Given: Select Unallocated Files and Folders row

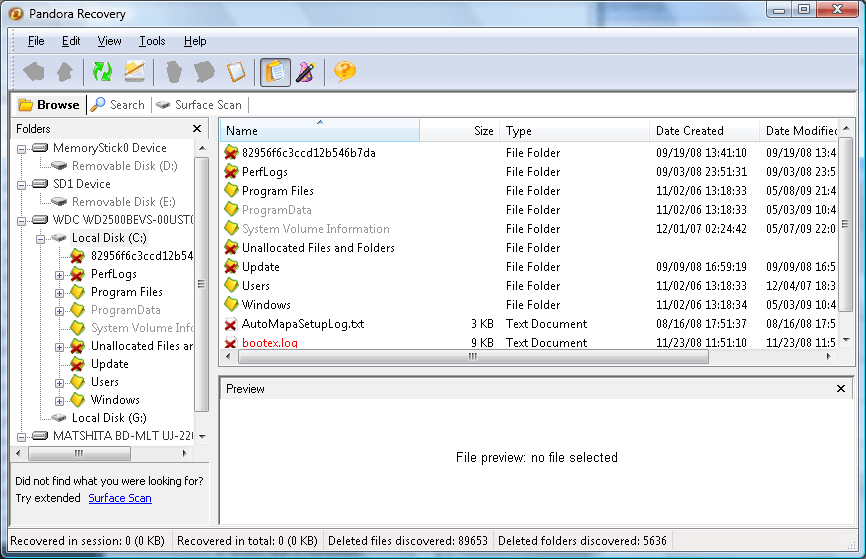Looking at the screenshot, I should 529,247.
